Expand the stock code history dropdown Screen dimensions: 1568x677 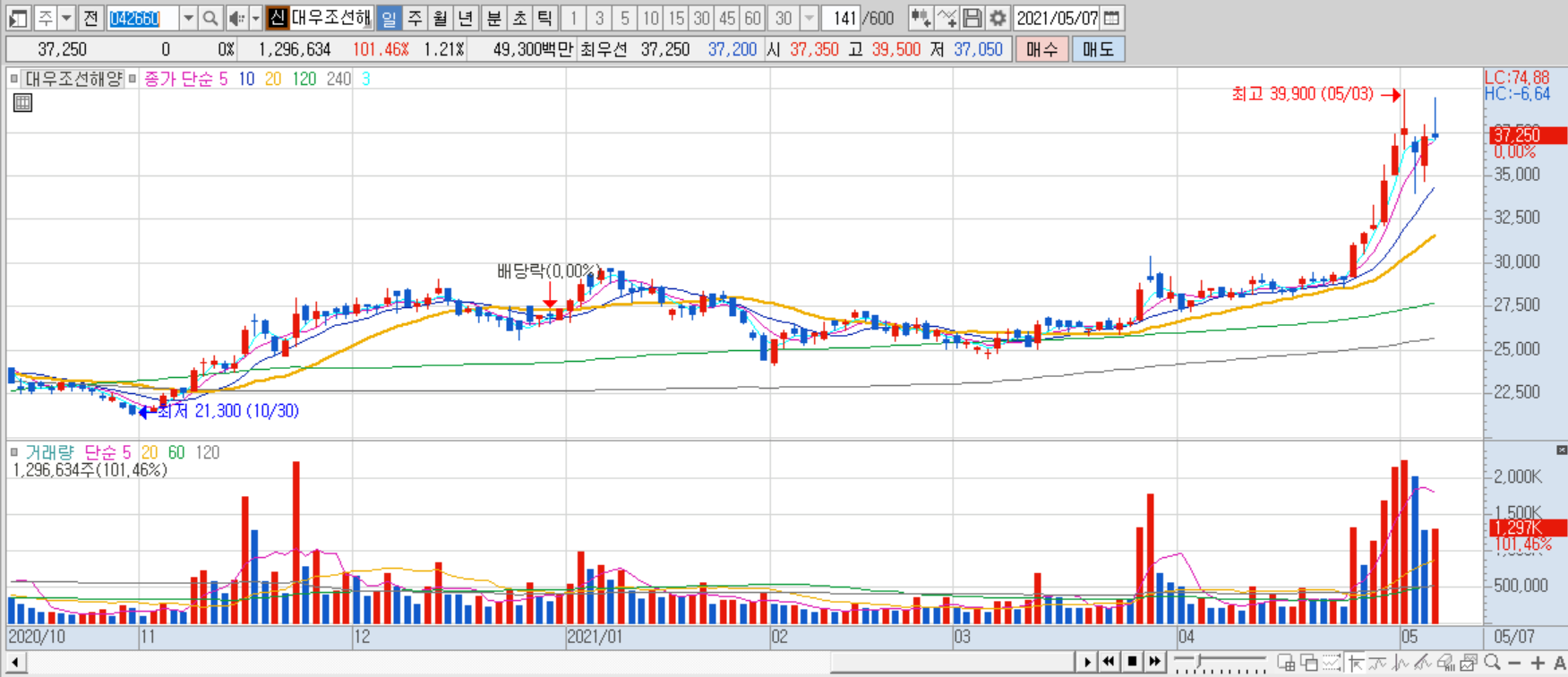(x=188, y=18)
